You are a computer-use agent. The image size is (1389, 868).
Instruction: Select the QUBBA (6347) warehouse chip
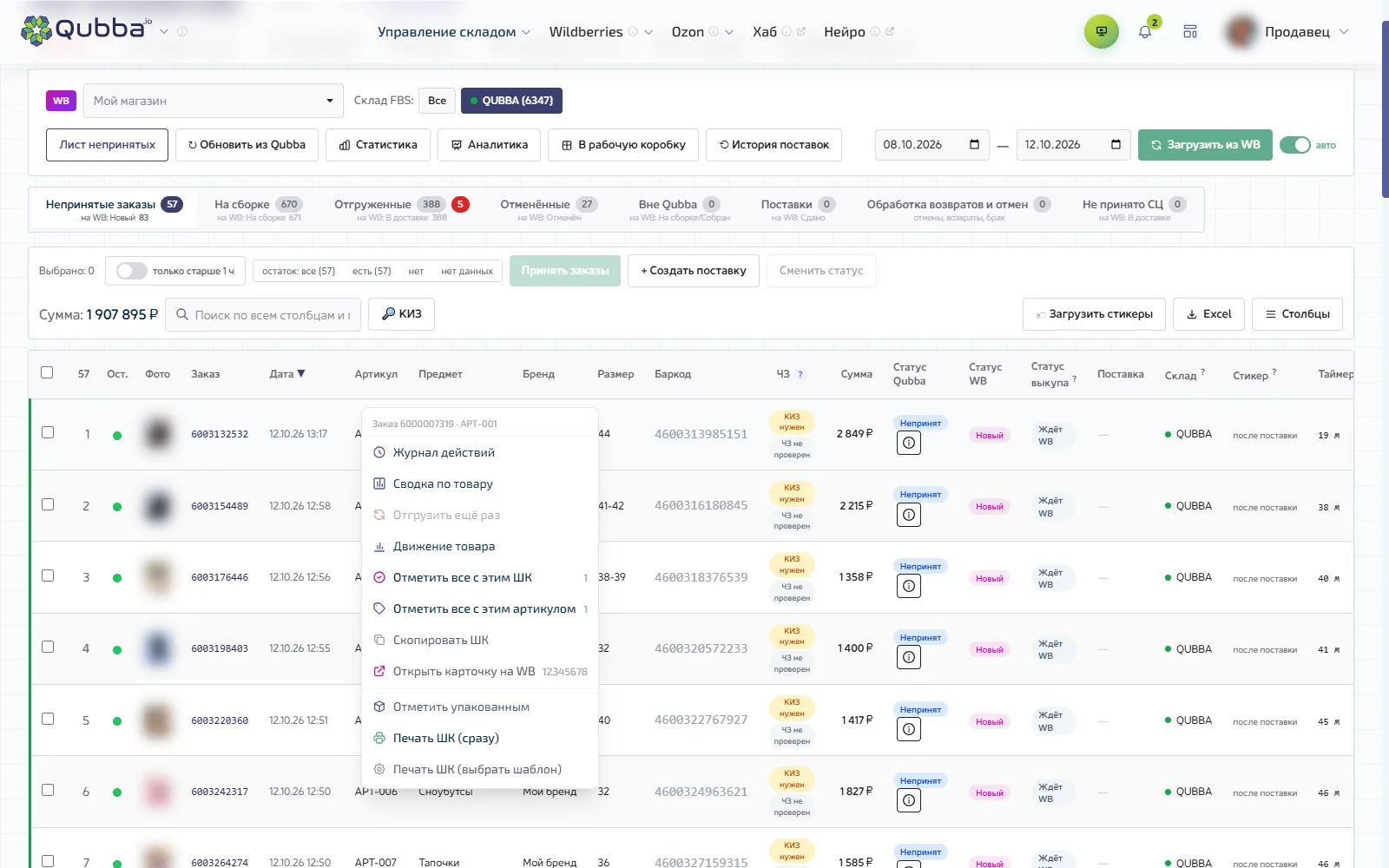[x=511, y=101]
